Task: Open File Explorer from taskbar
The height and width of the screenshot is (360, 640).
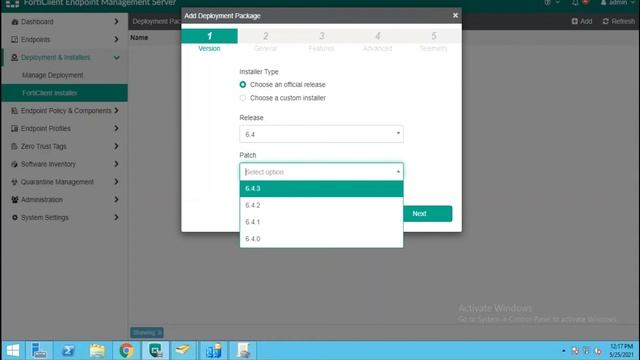Action: coord(97,351)
